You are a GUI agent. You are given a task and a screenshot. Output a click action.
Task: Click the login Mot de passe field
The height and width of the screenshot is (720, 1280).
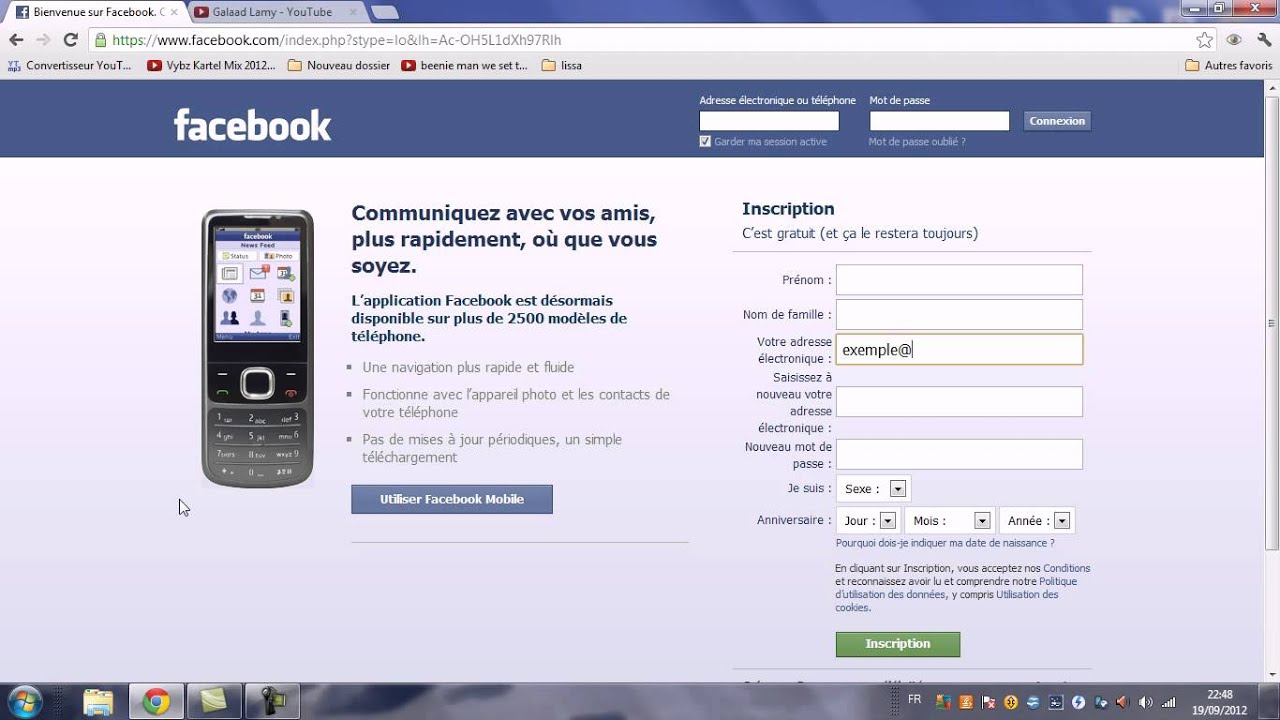939,121
